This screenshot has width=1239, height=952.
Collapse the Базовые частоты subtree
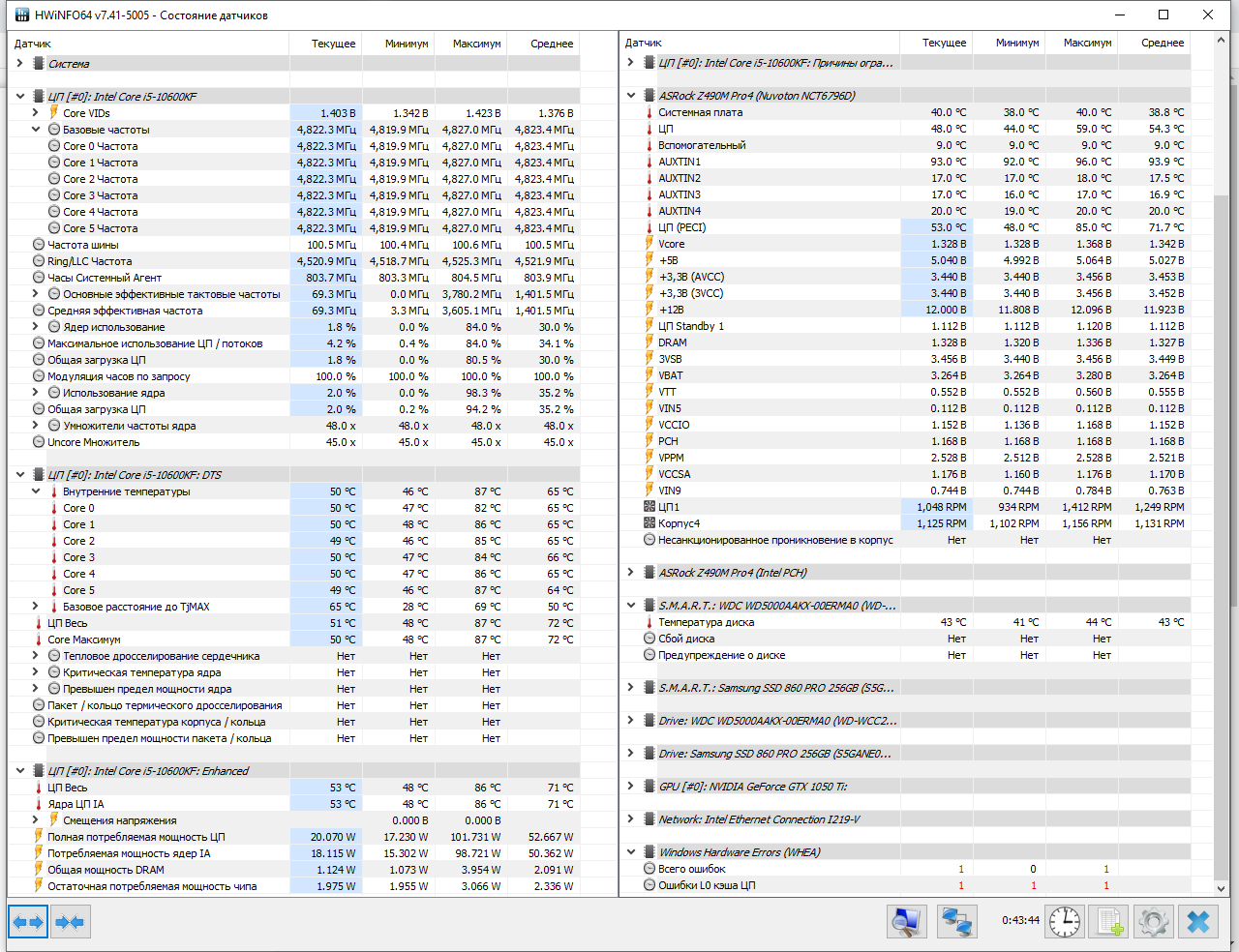coord(36,130)
